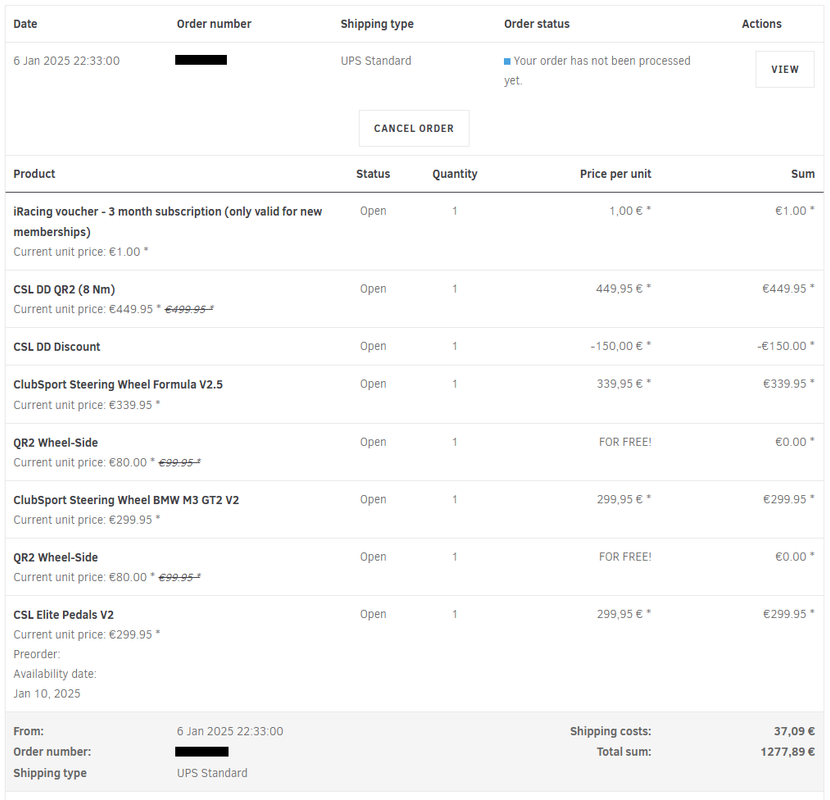The image size is (830, 800).
Task: Click the 1277,89 € total sum value
Action: click(x=788, y=752)
